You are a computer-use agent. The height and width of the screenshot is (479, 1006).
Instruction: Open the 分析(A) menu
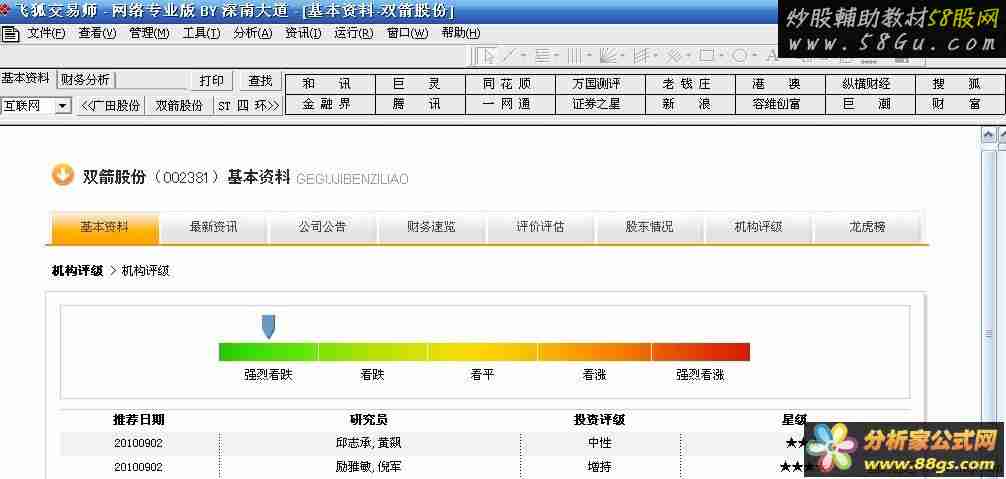pos(253,33)
